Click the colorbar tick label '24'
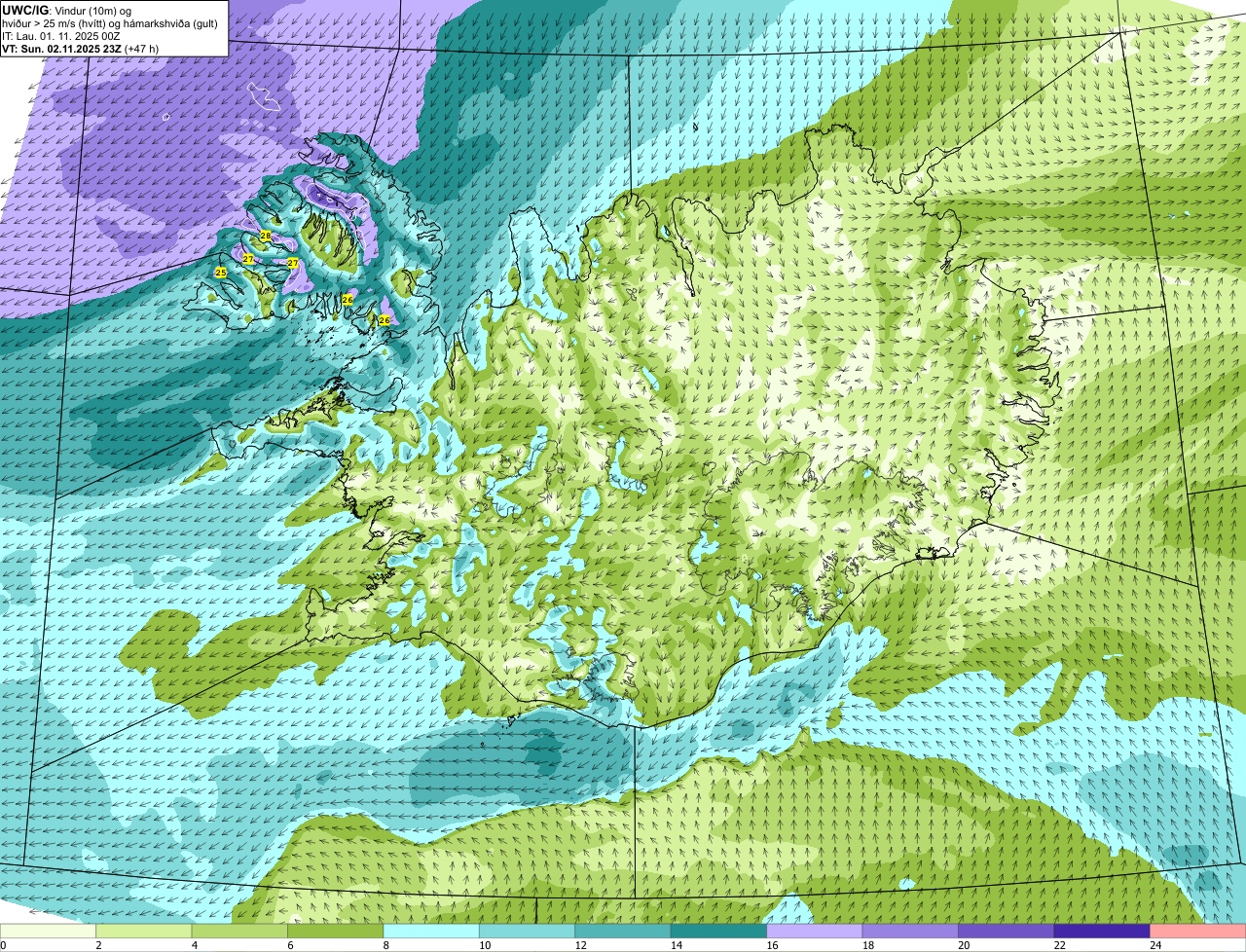1246x952 pixels. point(1155,945)
